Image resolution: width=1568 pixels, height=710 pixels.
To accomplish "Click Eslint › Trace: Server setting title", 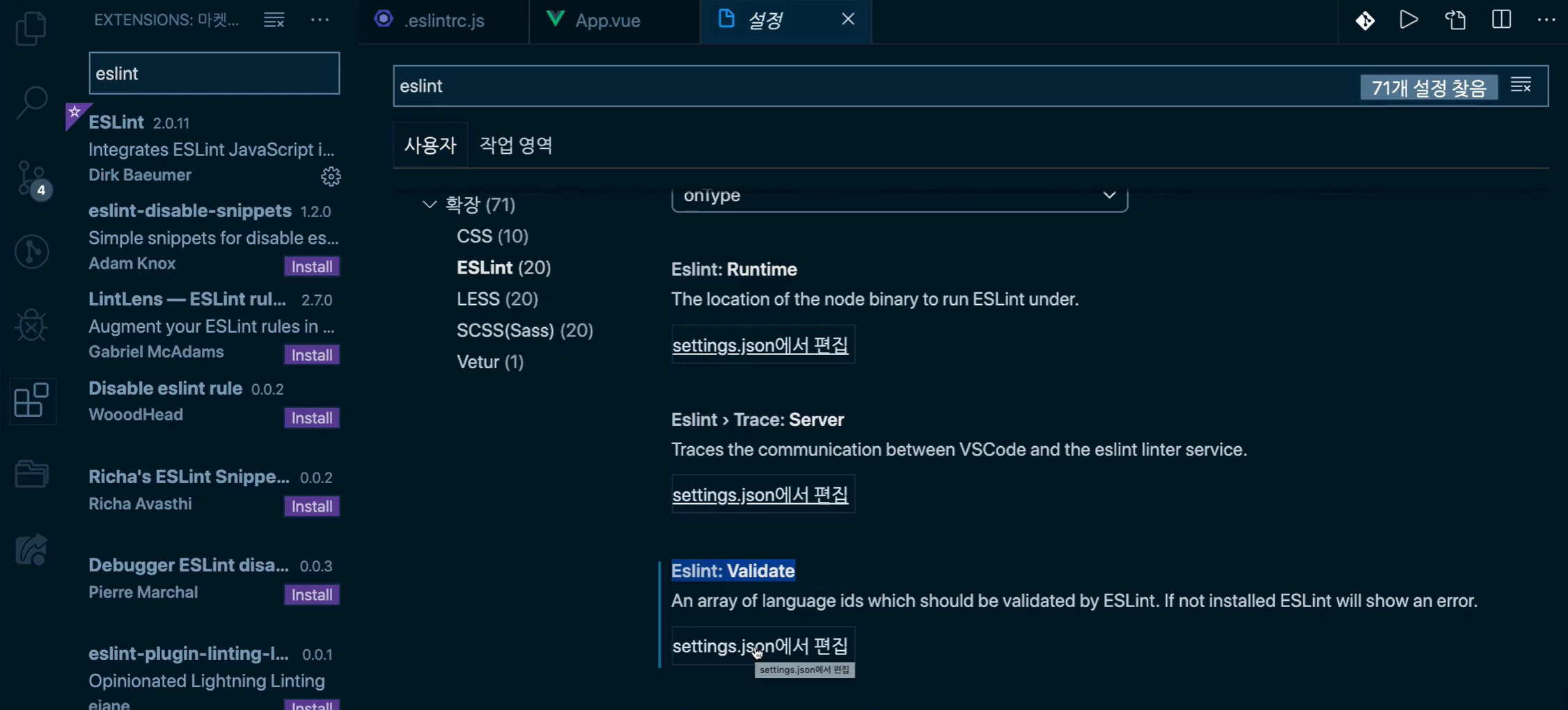I will pos(758,420).
